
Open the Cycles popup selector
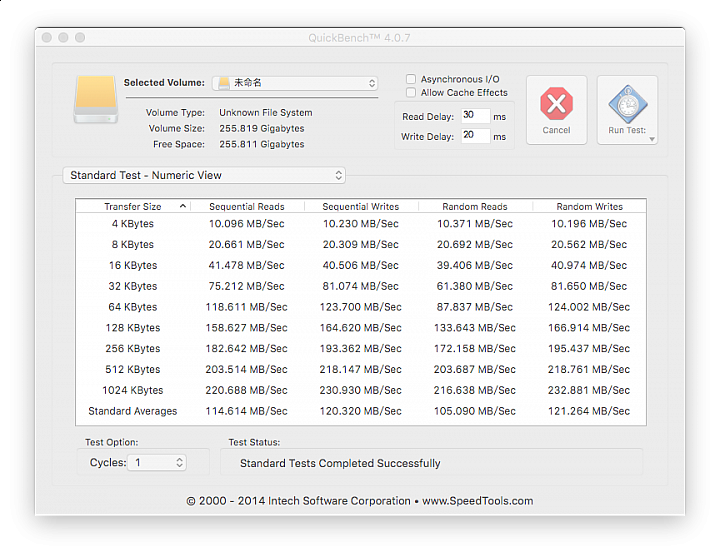(157, 462)
